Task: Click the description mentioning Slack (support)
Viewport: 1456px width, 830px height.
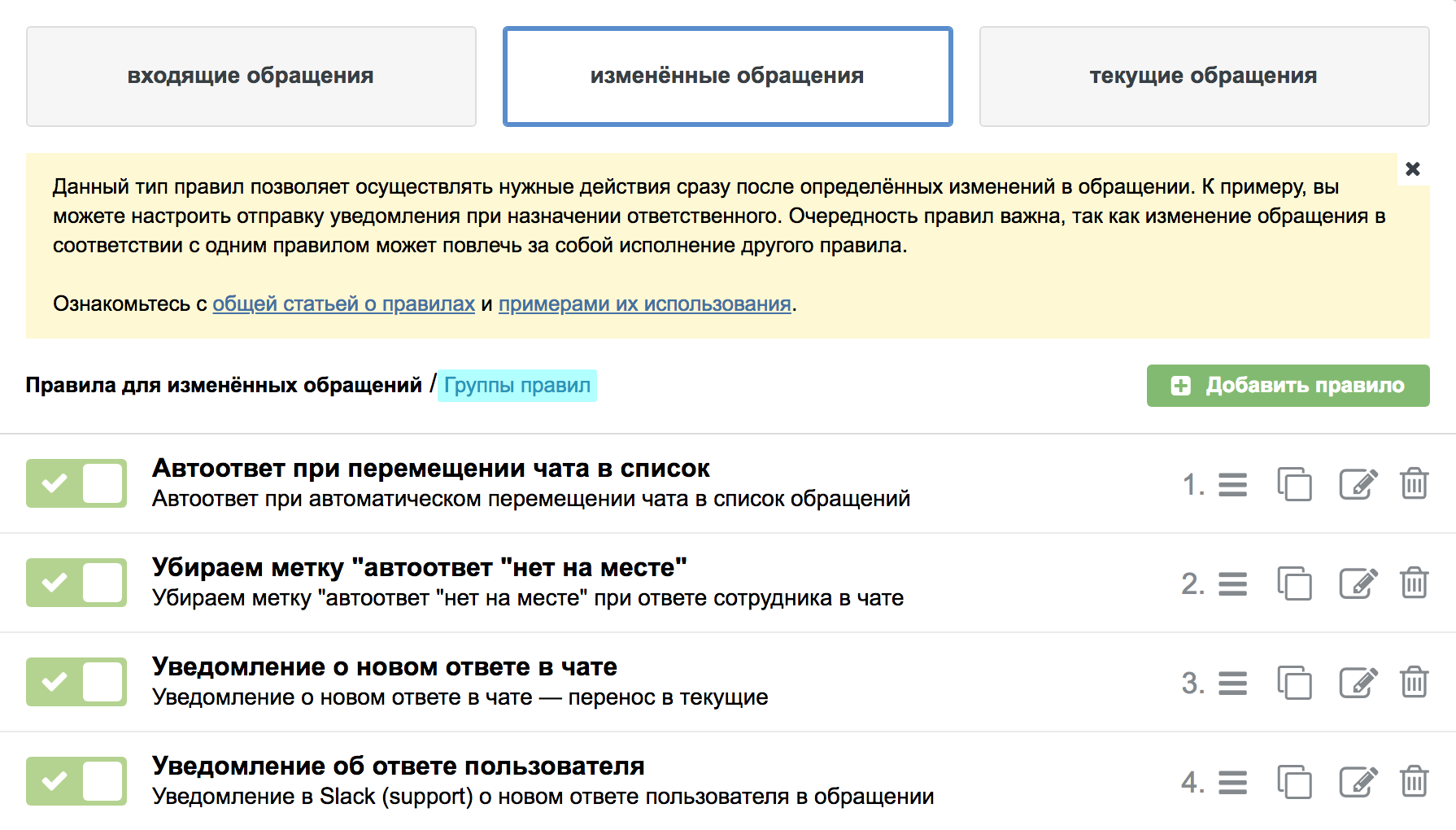Action: point(543,797)
